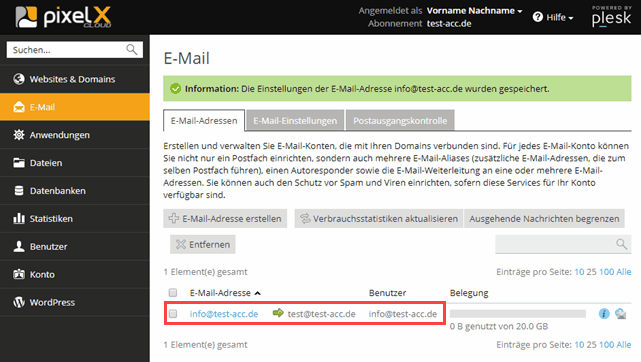
Task: Click the Plesk logo
Action: pos(612,16)
